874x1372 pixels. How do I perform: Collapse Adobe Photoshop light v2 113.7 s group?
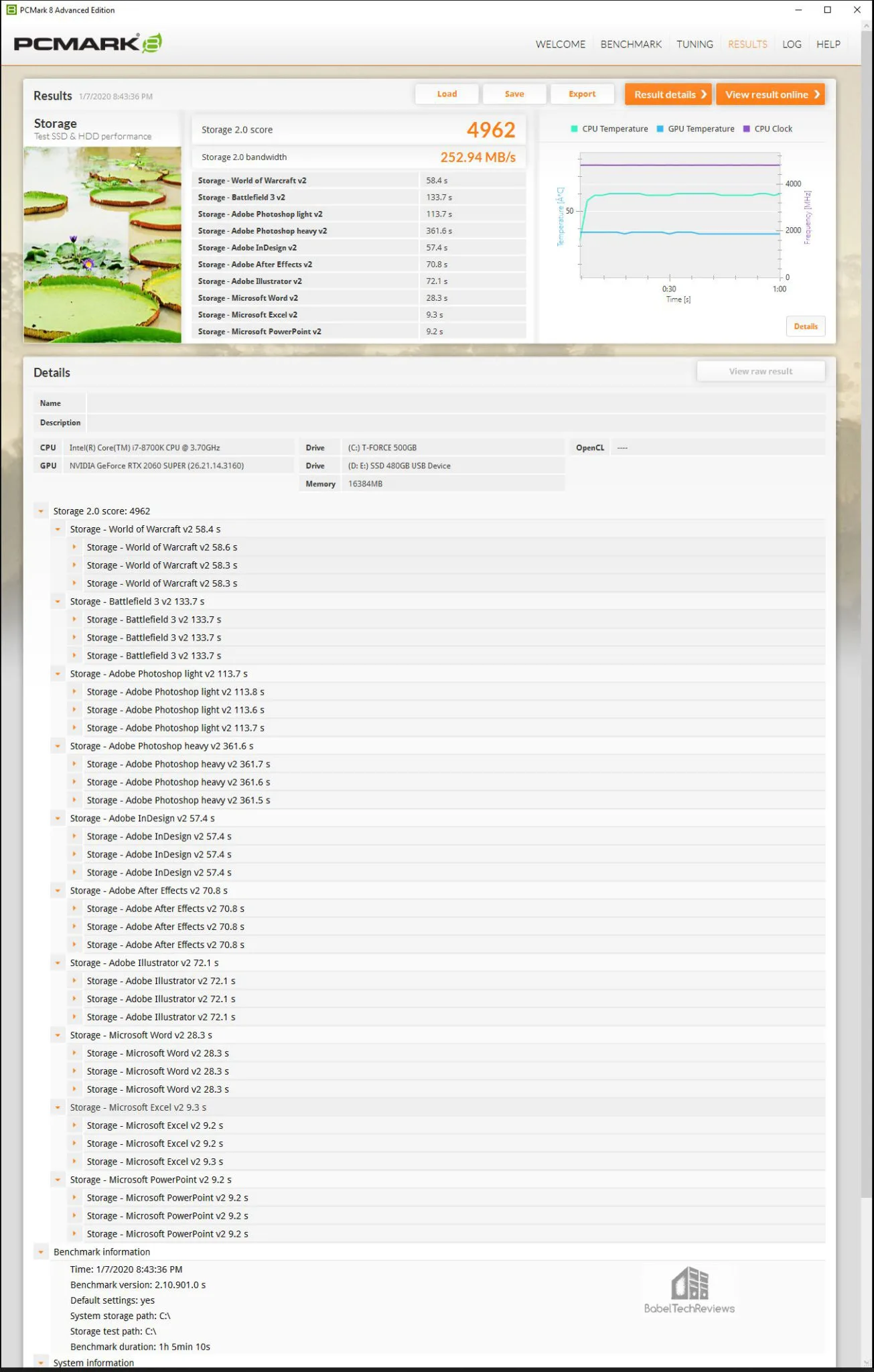pyautogui.click(x=58, y=674)
